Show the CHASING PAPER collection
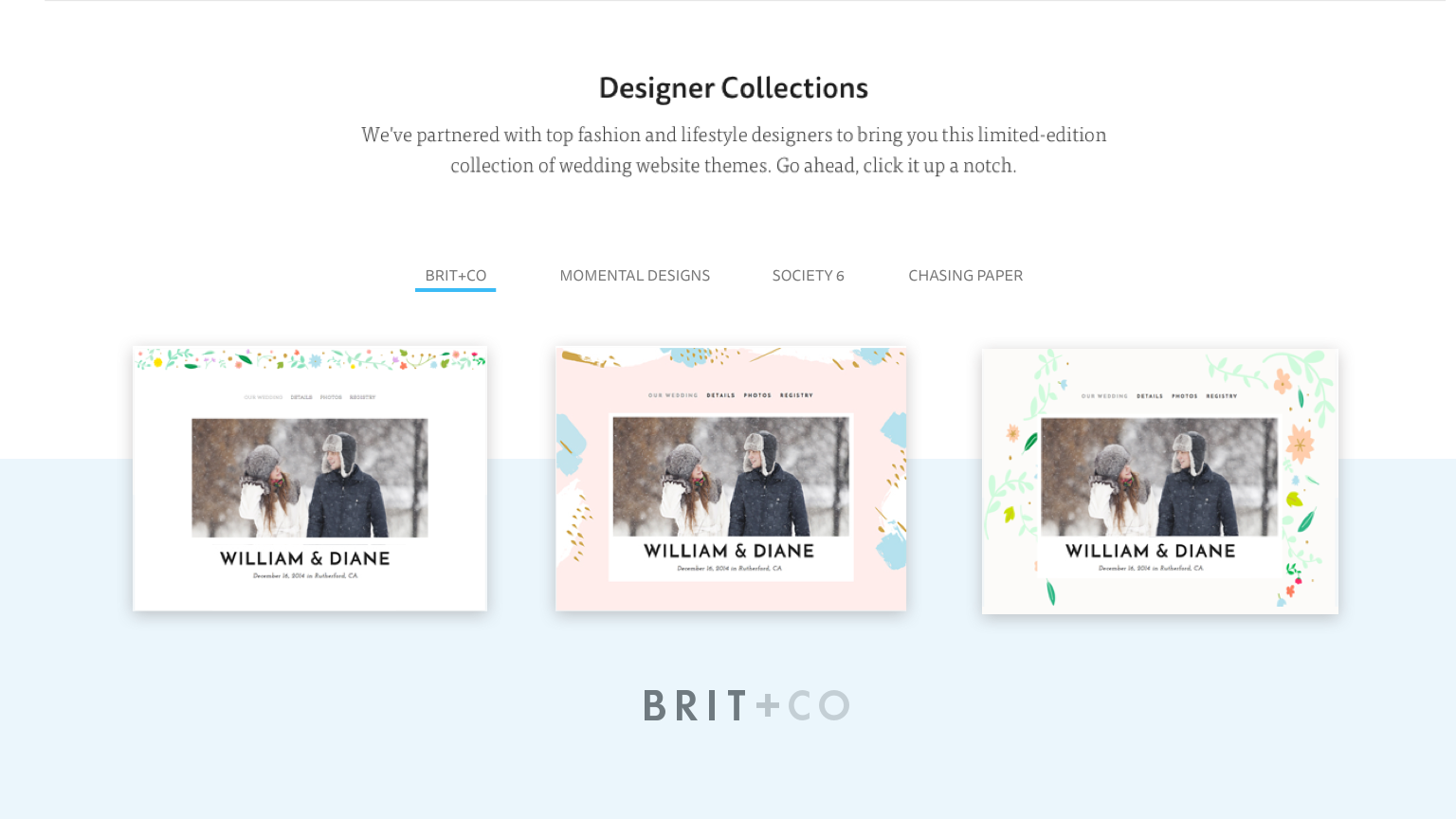The width and height of the screenshot is (1456, 819). coord(965,276)
